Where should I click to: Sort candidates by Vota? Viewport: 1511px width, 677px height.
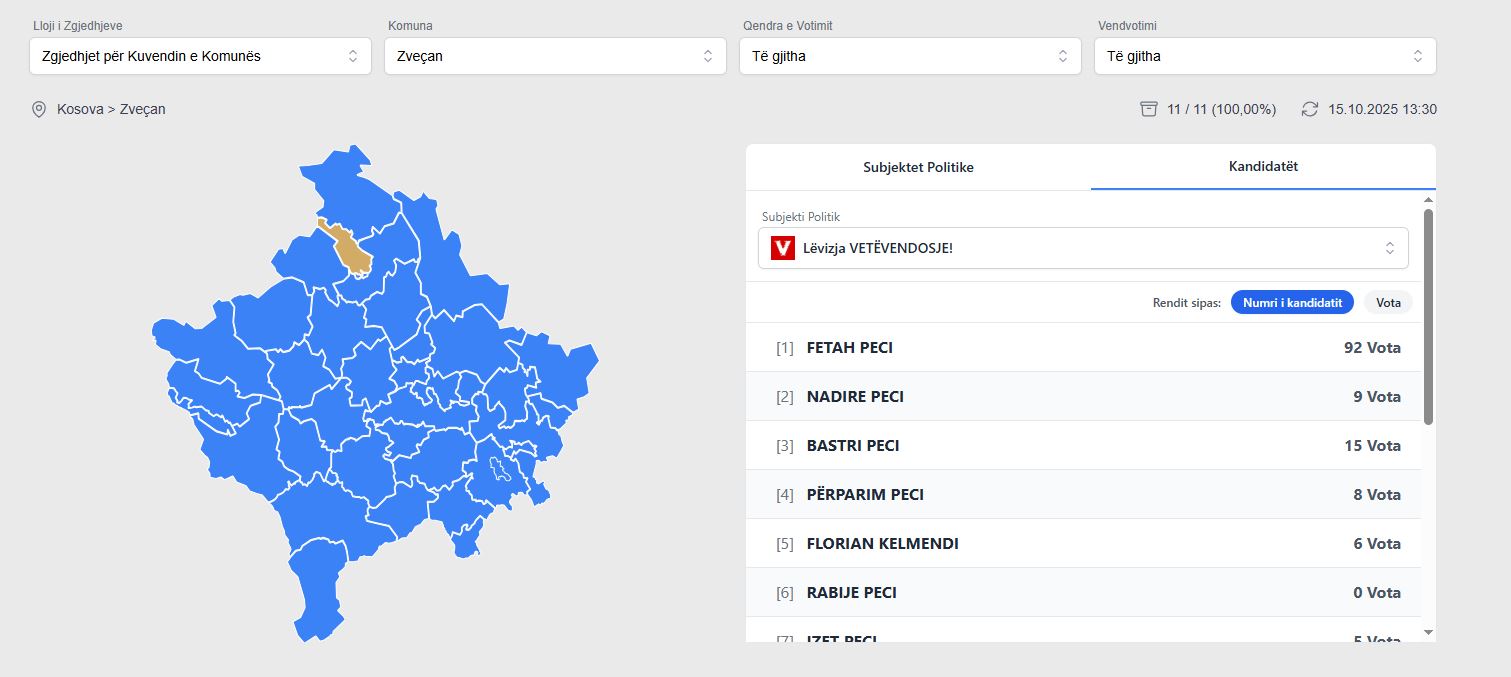(1388, 302)
